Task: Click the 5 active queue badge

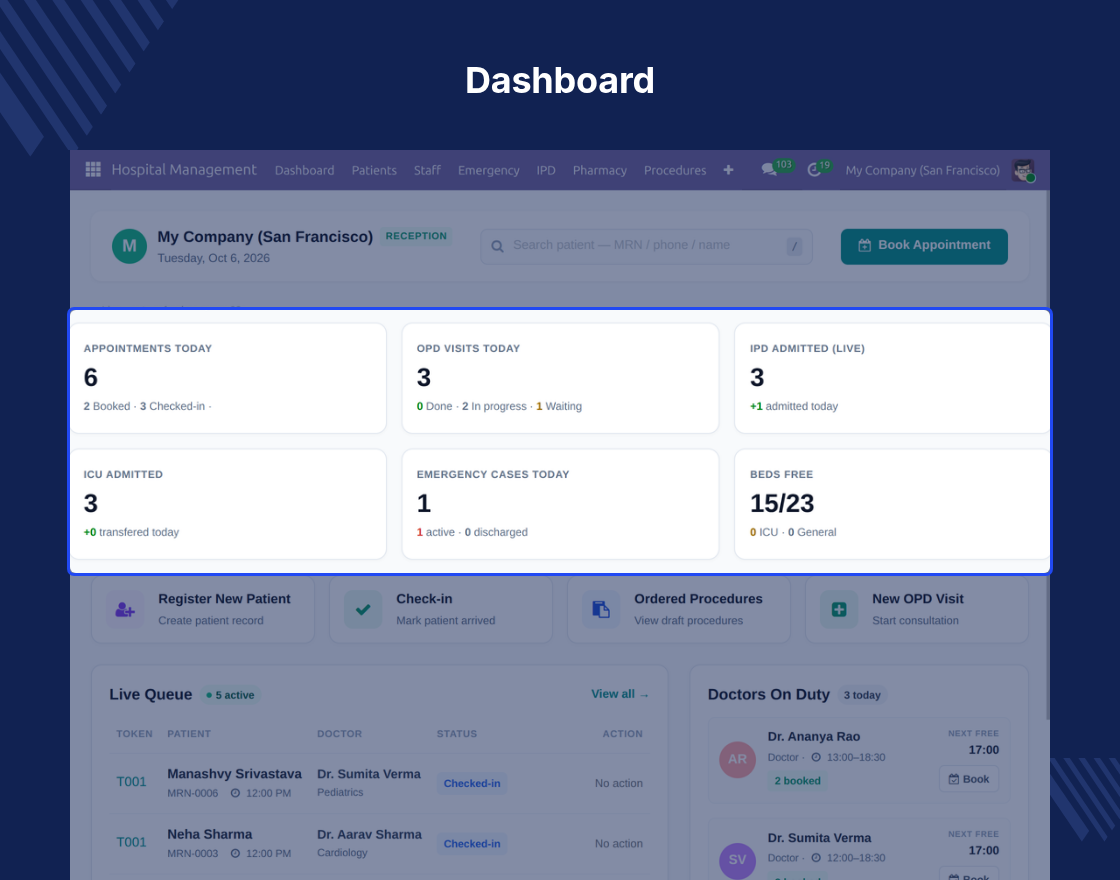Action: coord(230,695)
